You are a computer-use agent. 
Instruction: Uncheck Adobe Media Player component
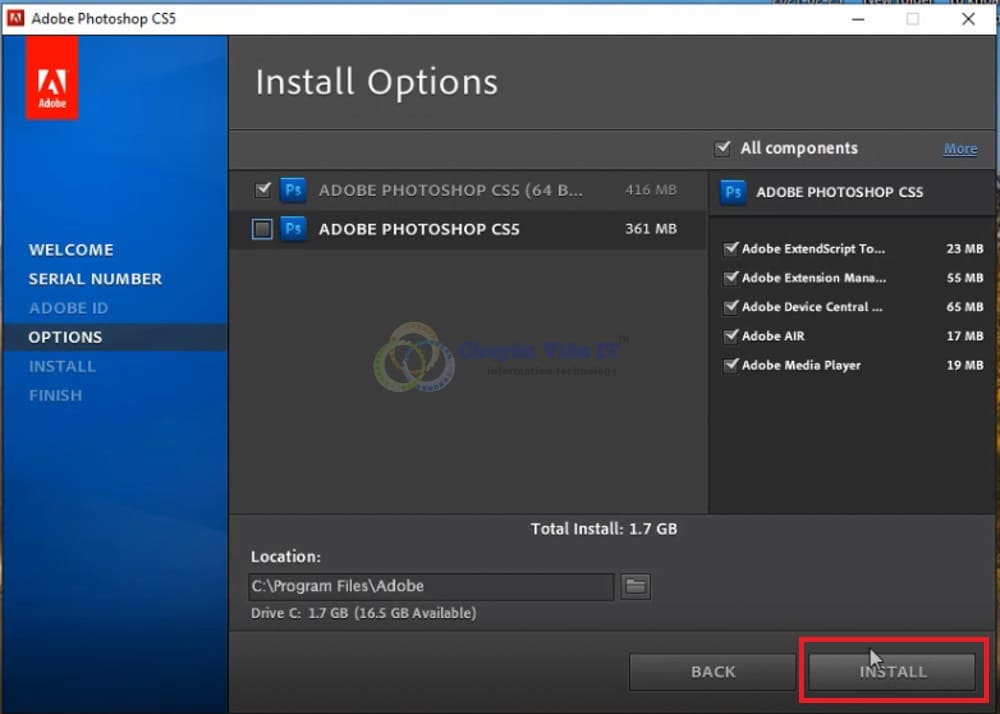click(x=731, y=365)
